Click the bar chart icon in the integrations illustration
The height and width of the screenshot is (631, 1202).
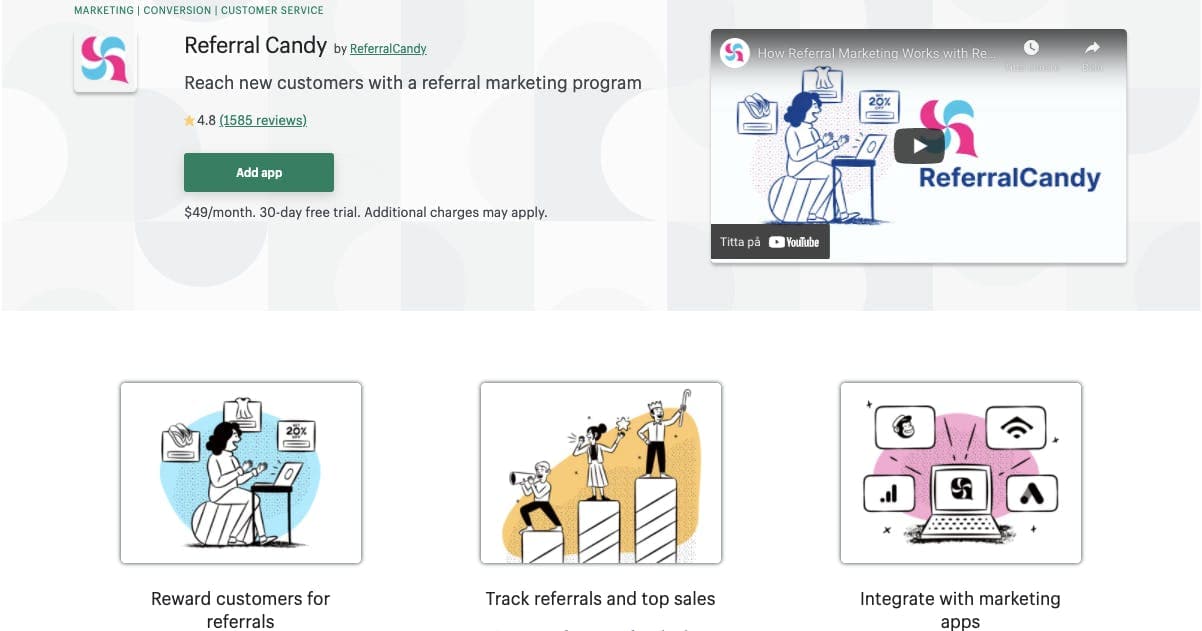[x=890, y=492]
